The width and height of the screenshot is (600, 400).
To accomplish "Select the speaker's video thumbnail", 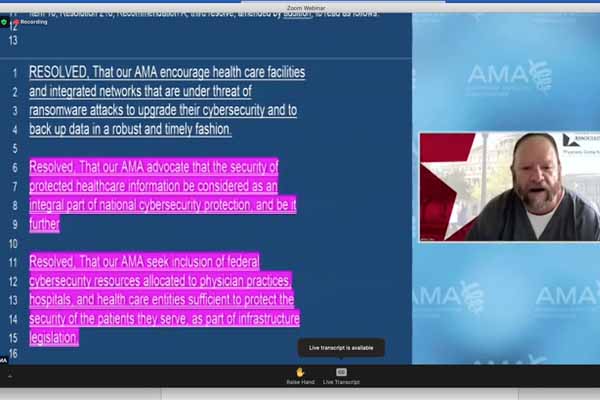I will 509,186.
